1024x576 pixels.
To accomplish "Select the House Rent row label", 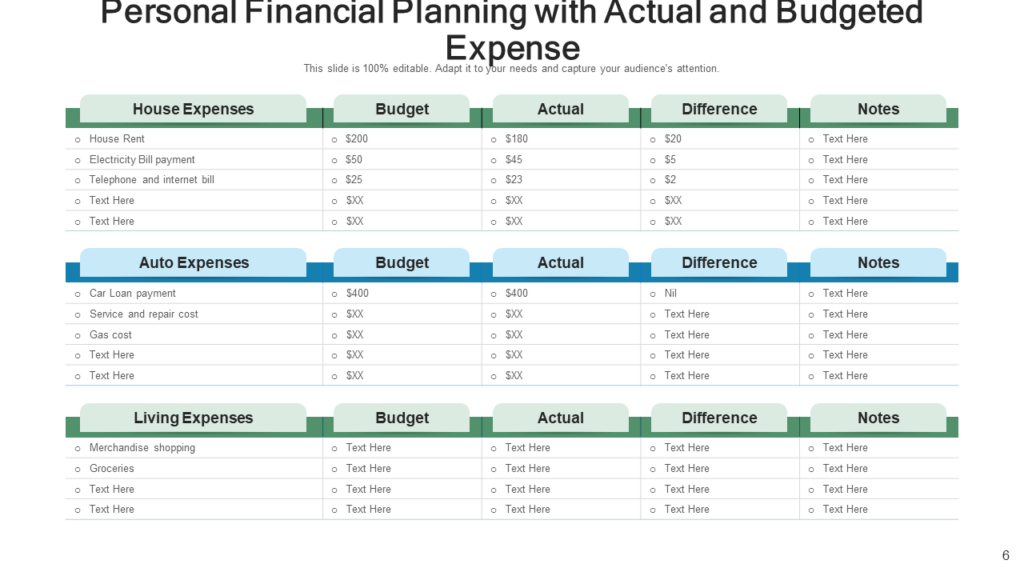I will click(x=117, y=139).
